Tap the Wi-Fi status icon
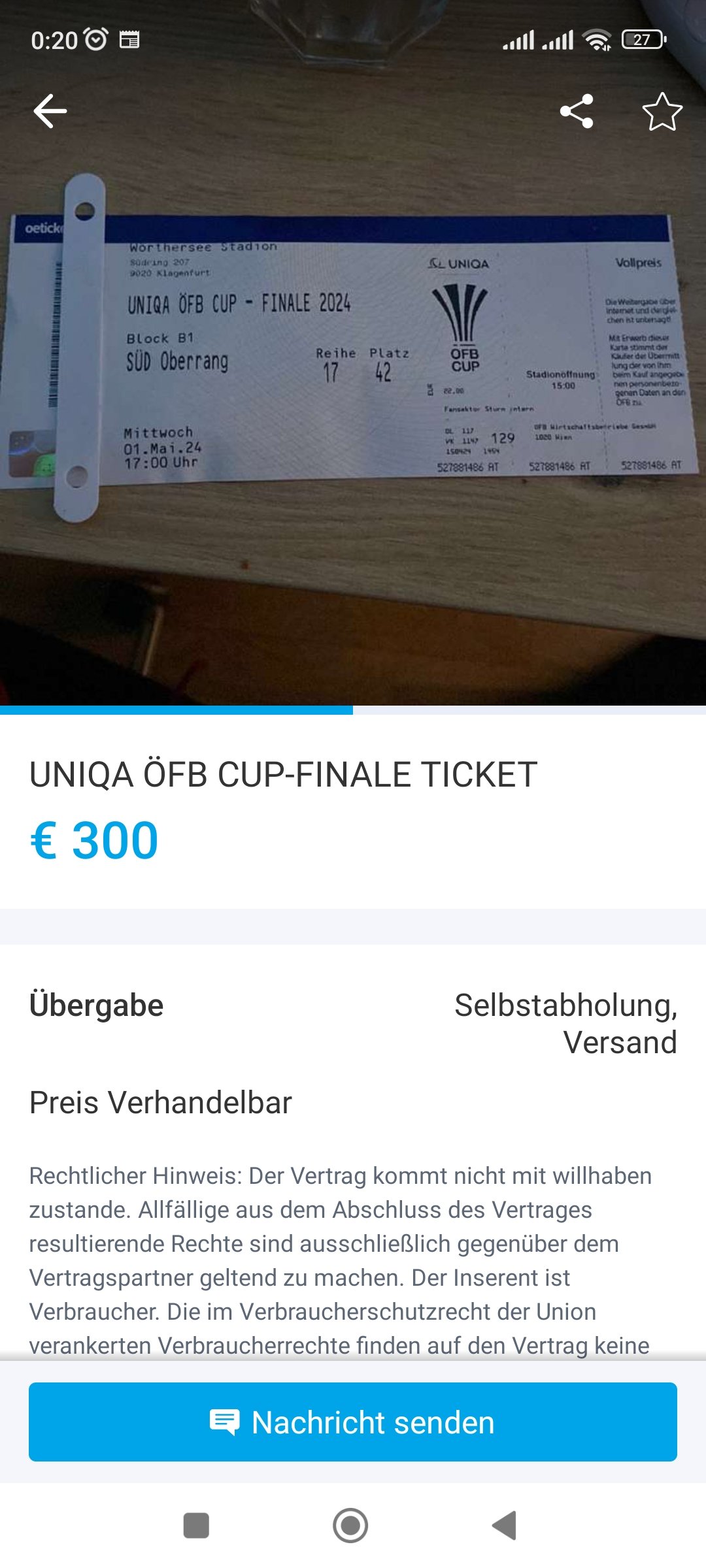Viewport: 706px width, 1568px height. pos(597,40)
